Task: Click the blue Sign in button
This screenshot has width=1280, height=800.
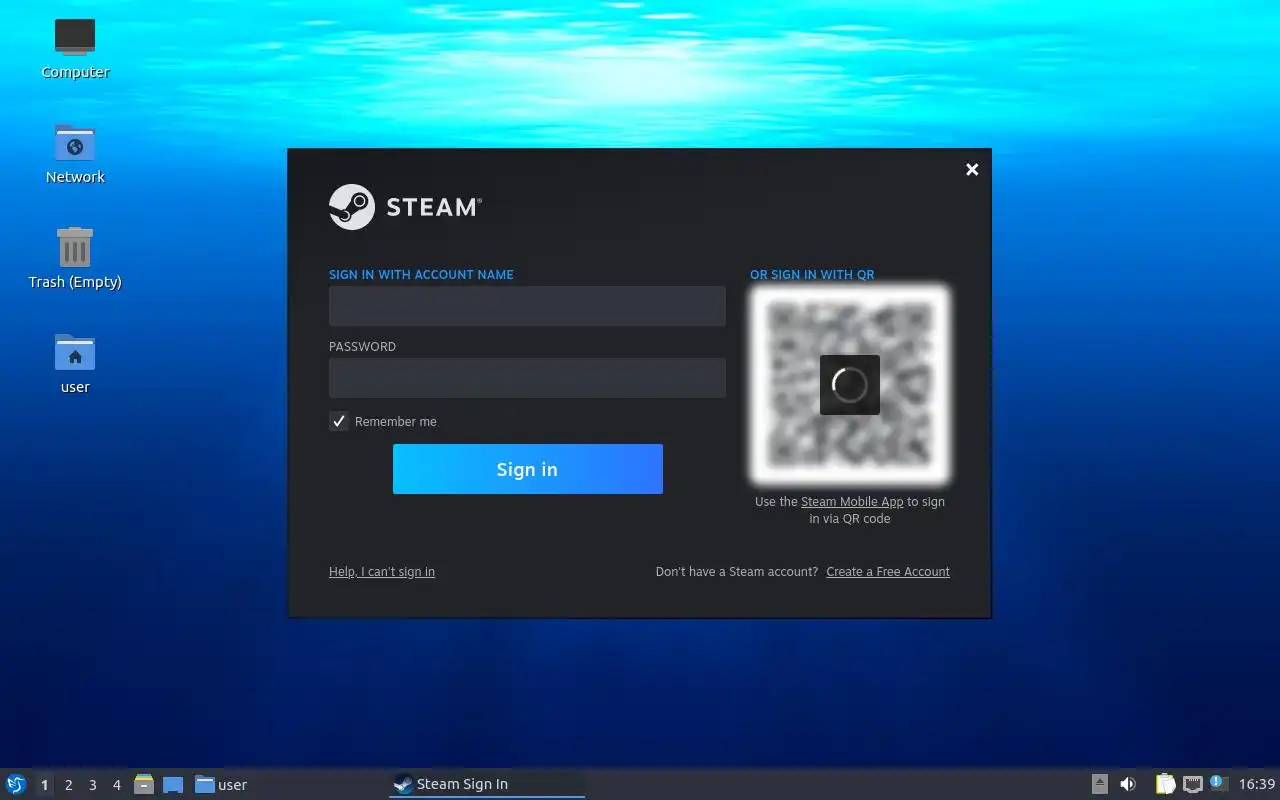Action: (x=528, y=469)
